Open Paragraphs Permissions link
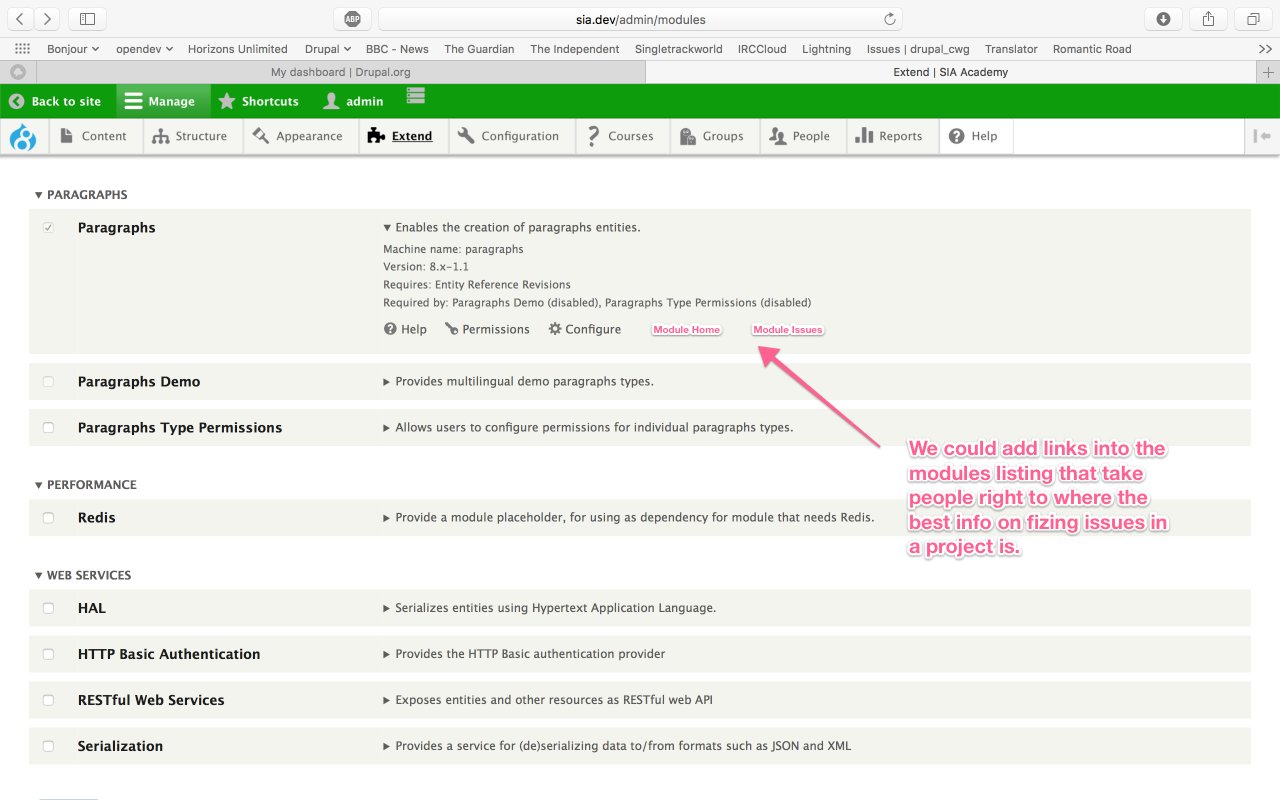This screenshot has height=800, width=1280. [x=487, y=329]
